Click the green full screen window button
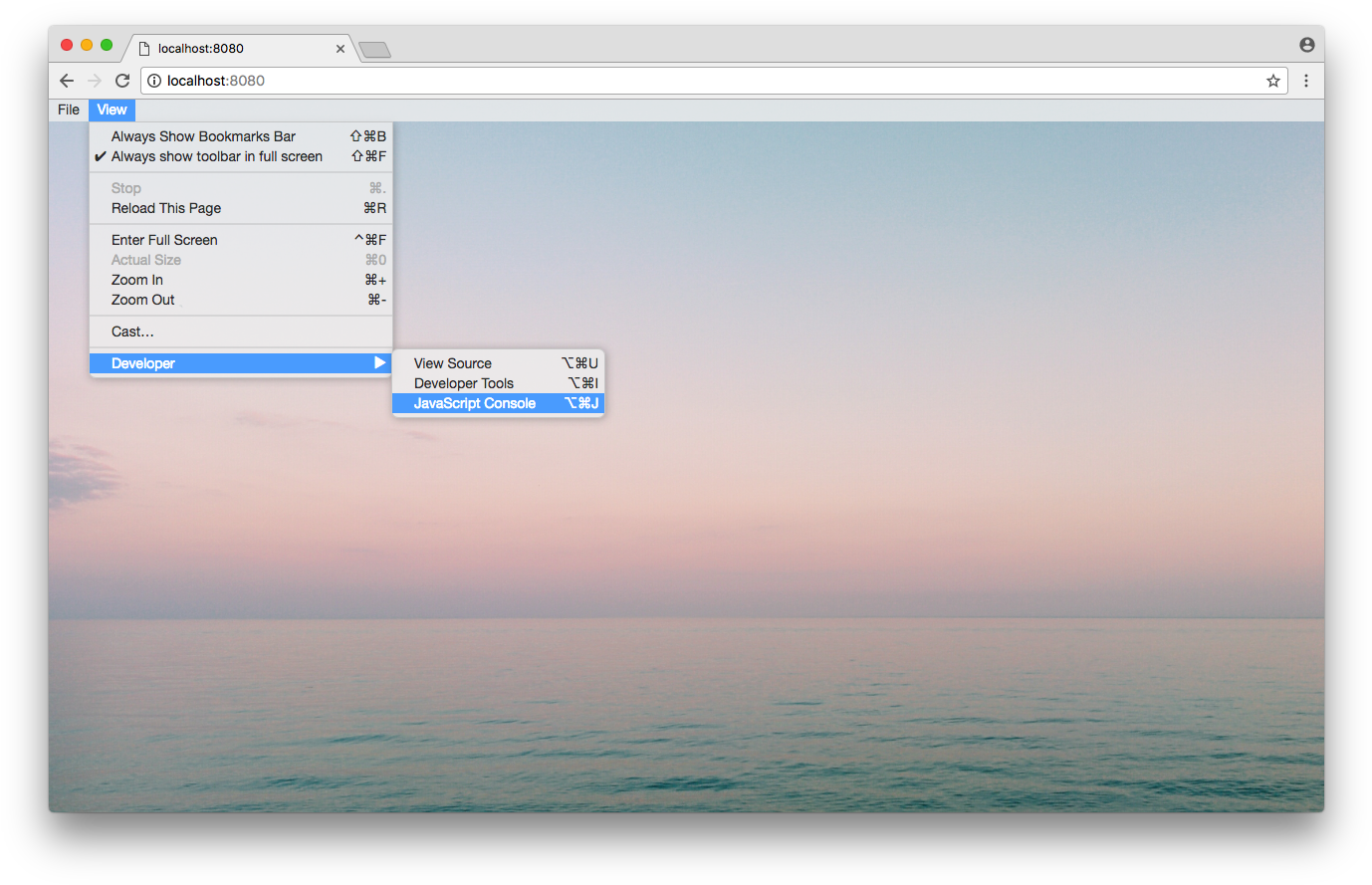This screenshot has height=885, width=1372. coord(107,45)
